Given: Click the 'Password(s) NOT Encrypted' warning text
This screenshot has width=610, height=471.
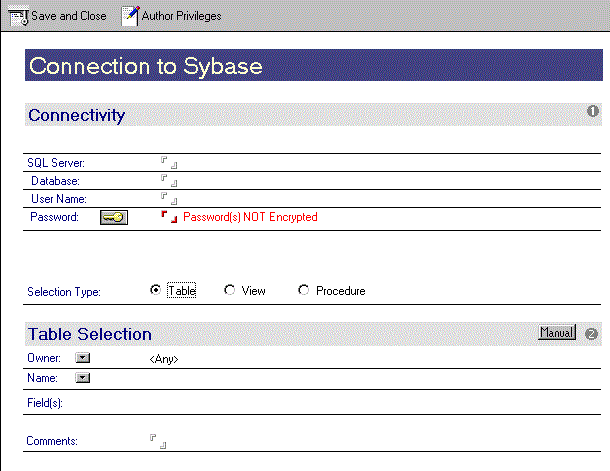Looking at the screenshot, I should click(x=250, y=217).
